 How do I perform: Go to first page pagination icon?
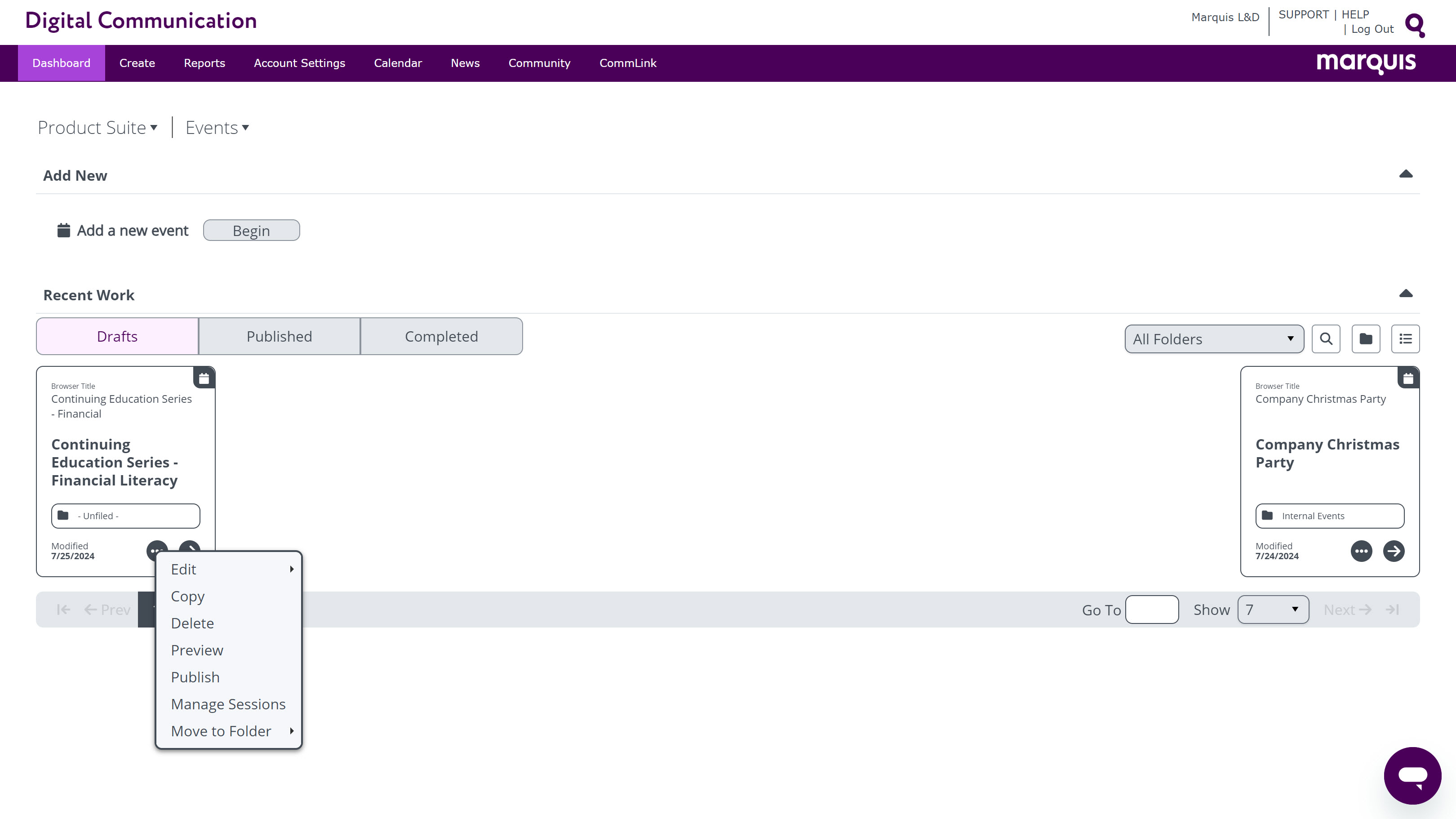click(63, 610)
